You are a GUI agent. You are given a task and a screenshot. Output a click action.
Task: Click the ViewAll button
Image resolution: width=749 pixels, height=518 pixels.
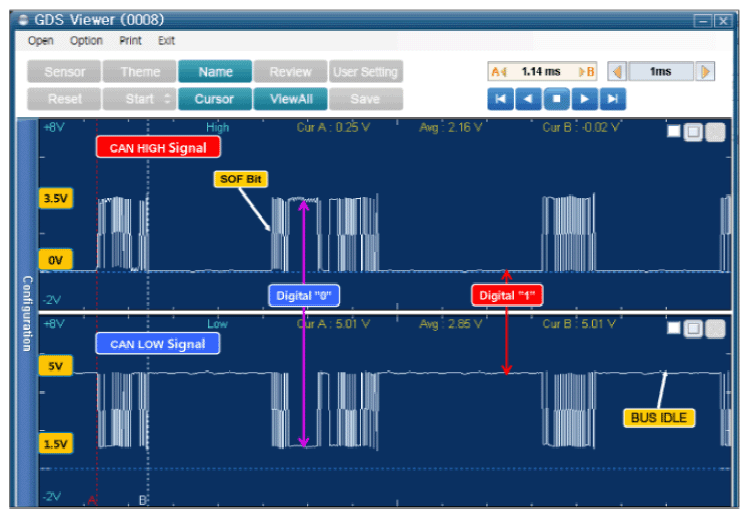[291, 99]
